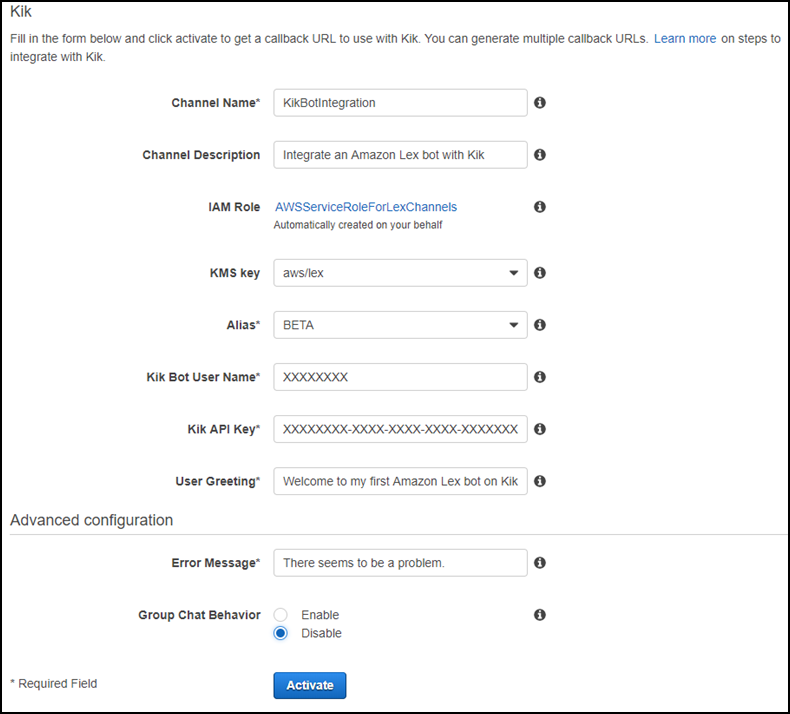Viewport: 790px width, 714px height.
Task: Click the info icon beside User Greeting
Action: 540,481
